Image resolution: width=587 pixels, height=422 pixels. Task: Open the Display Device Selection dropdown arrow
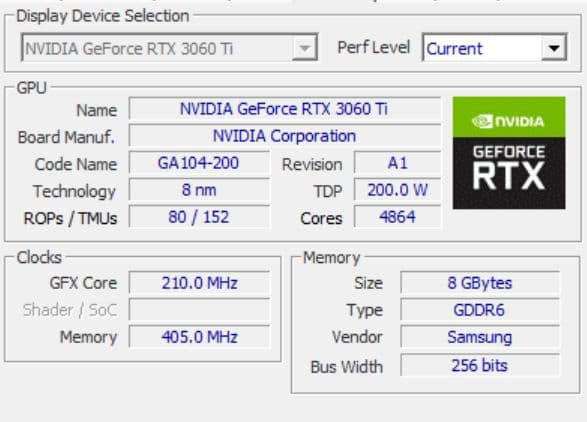click(305, 48)
